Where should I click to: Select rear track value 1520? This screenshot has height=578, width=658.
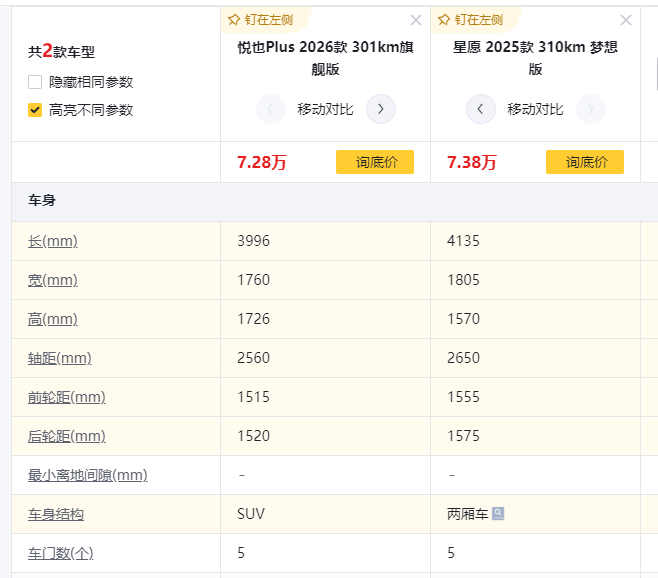coord(253,436)
